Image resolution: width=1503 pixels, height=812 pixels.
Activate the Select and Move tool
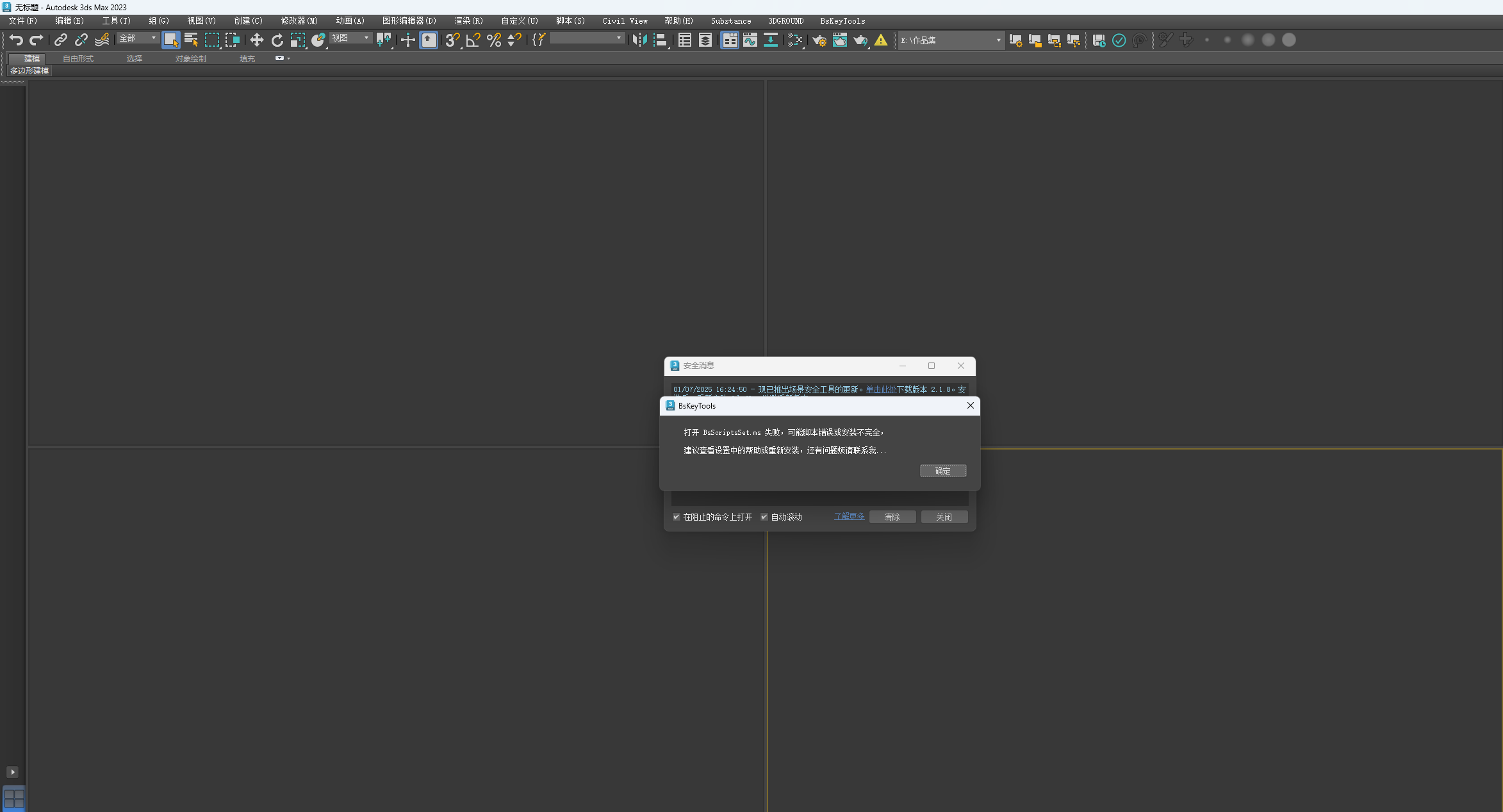click(257, 40)
